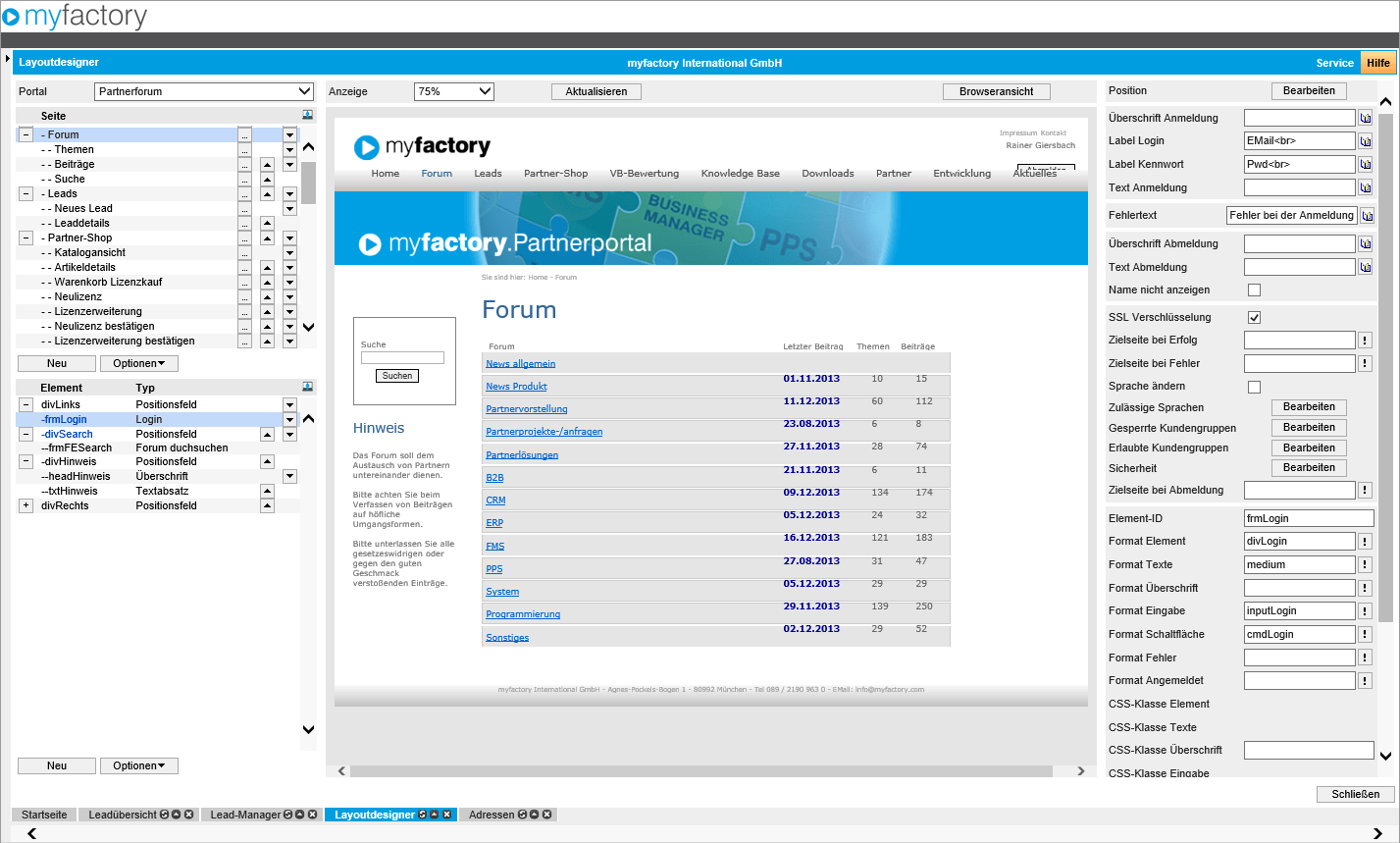Click the Label Login input field
The width and height of the screenshot is (1400, 843).
tap(1299, 141)
